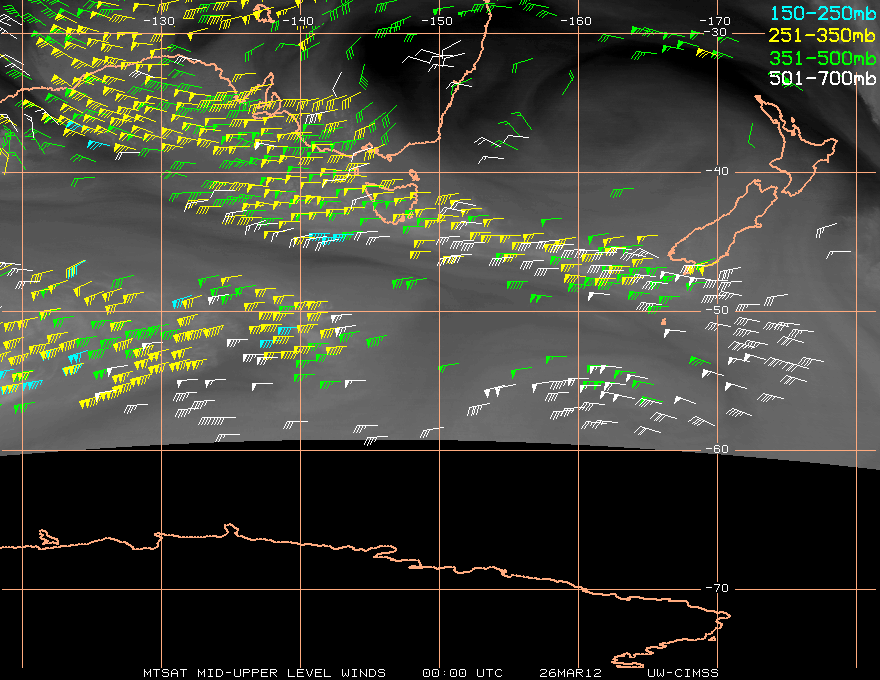
Task: Click the 00:00 UTC timestamp
Action: [464, 673]
